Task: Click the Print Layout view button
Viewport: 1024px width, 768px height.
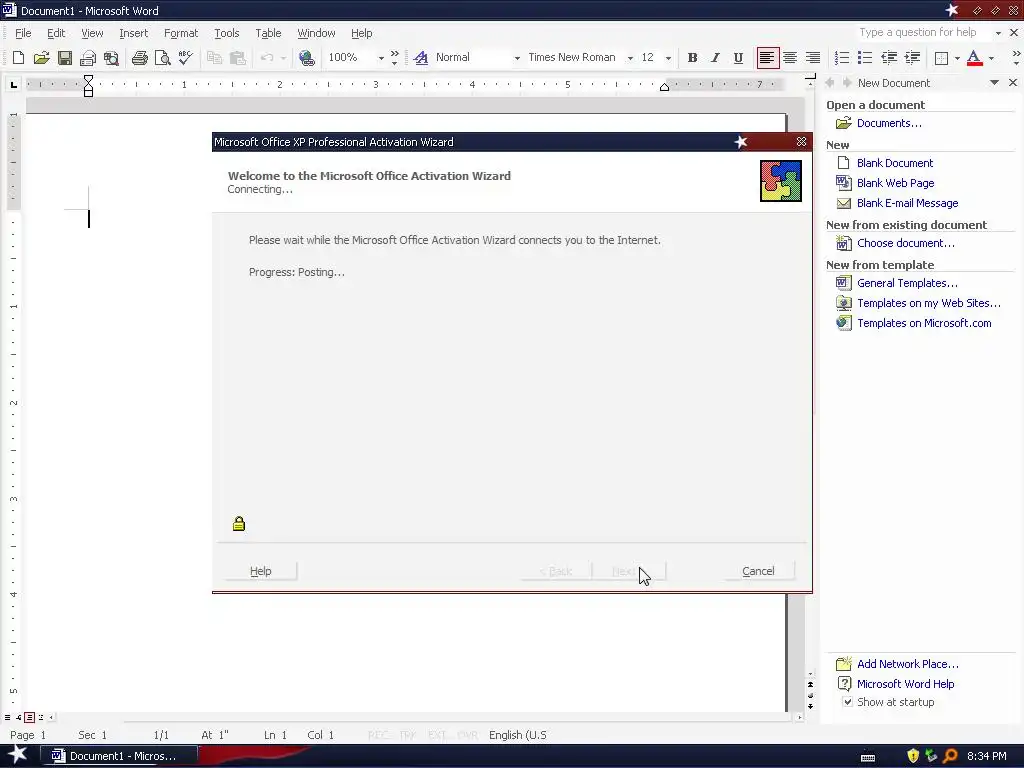Action: point(29,717)
